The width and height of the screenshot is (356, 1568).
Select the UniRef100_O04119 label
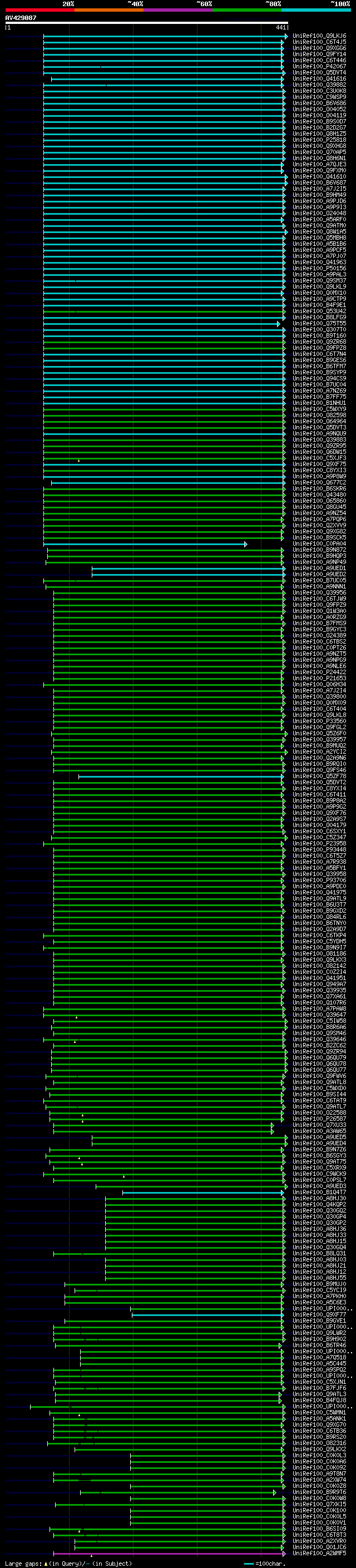pyautogui.click(x=319, y=115)
